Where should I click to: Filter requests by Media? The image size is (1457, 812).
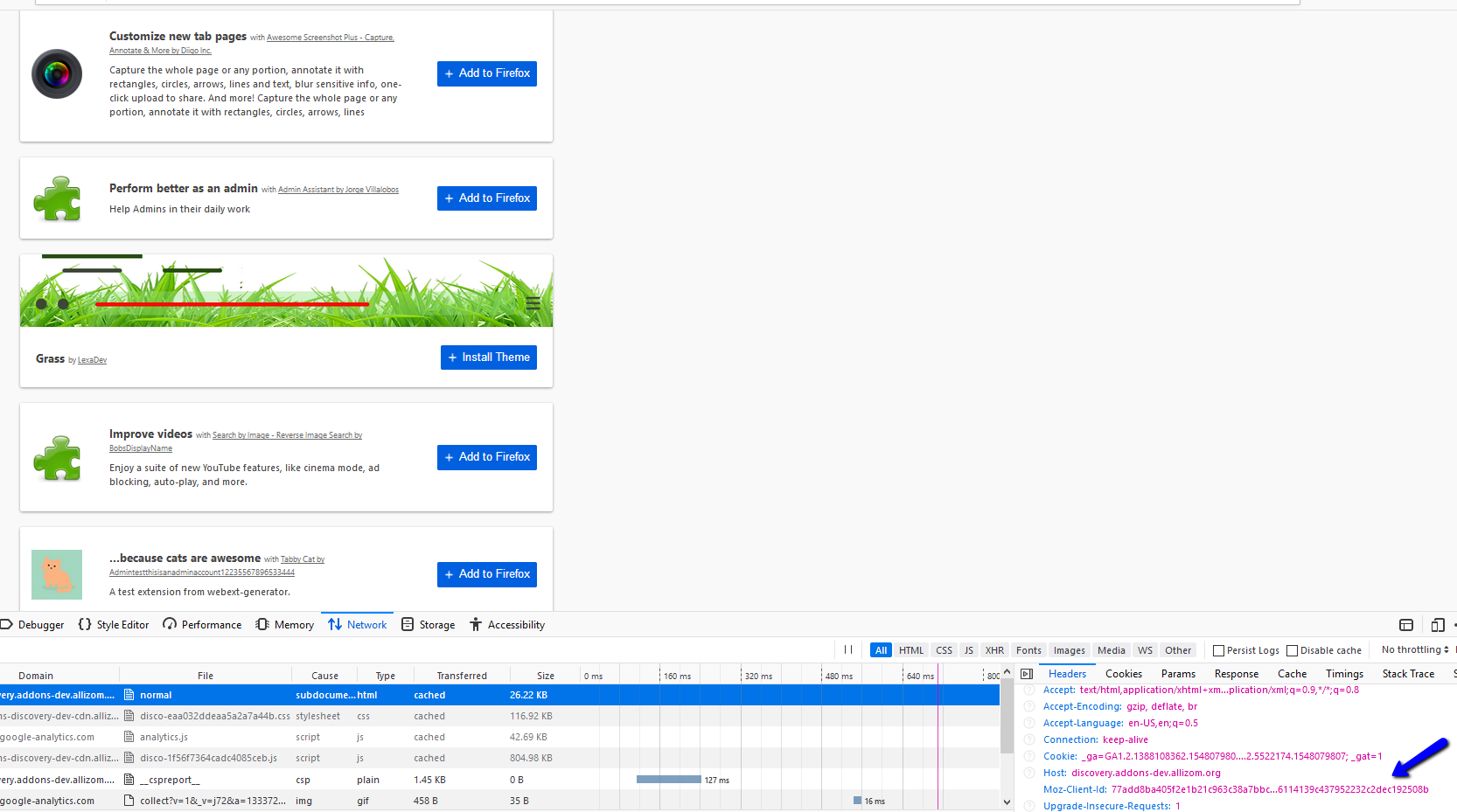coord(1111,650)
